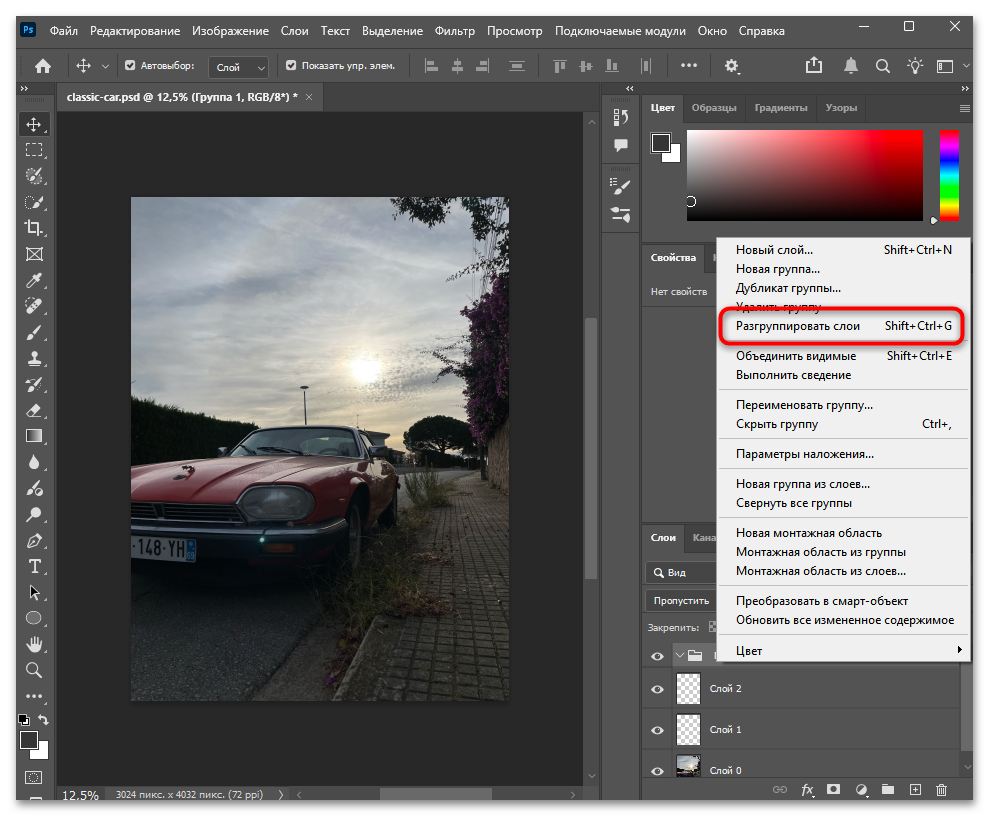This screenshot has width=989, height=816.
Task: Select the Horizontal Type tool
Action: tap(34, 566)
